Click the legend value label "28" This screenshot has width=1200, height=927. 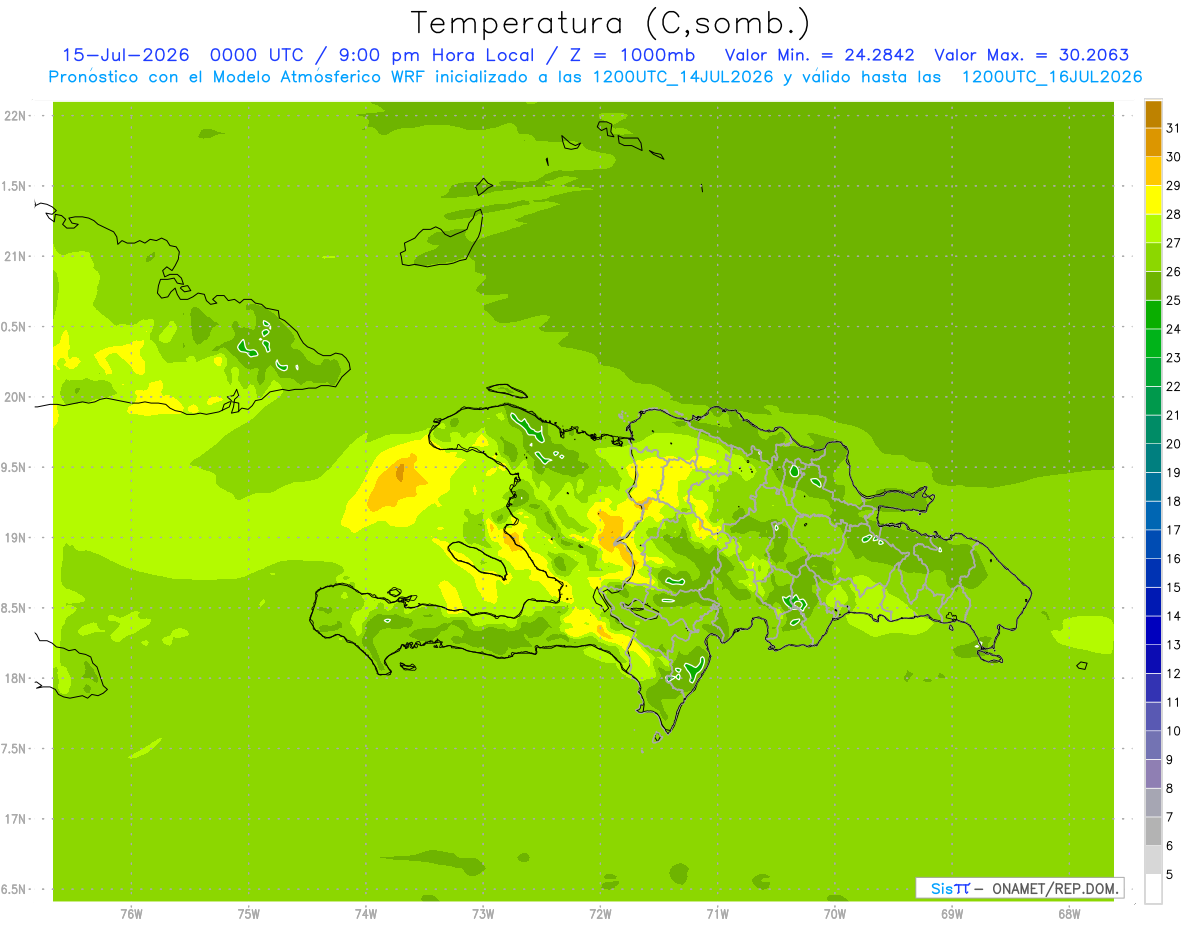1173,214
